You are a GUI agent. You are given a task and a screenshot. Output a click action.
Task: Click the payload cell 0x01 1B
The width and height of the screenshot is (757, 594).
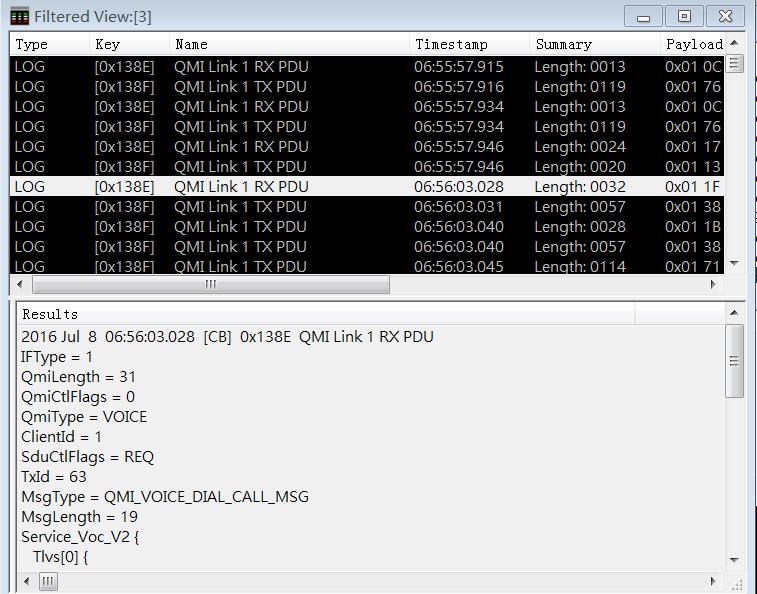pos(692,227)
